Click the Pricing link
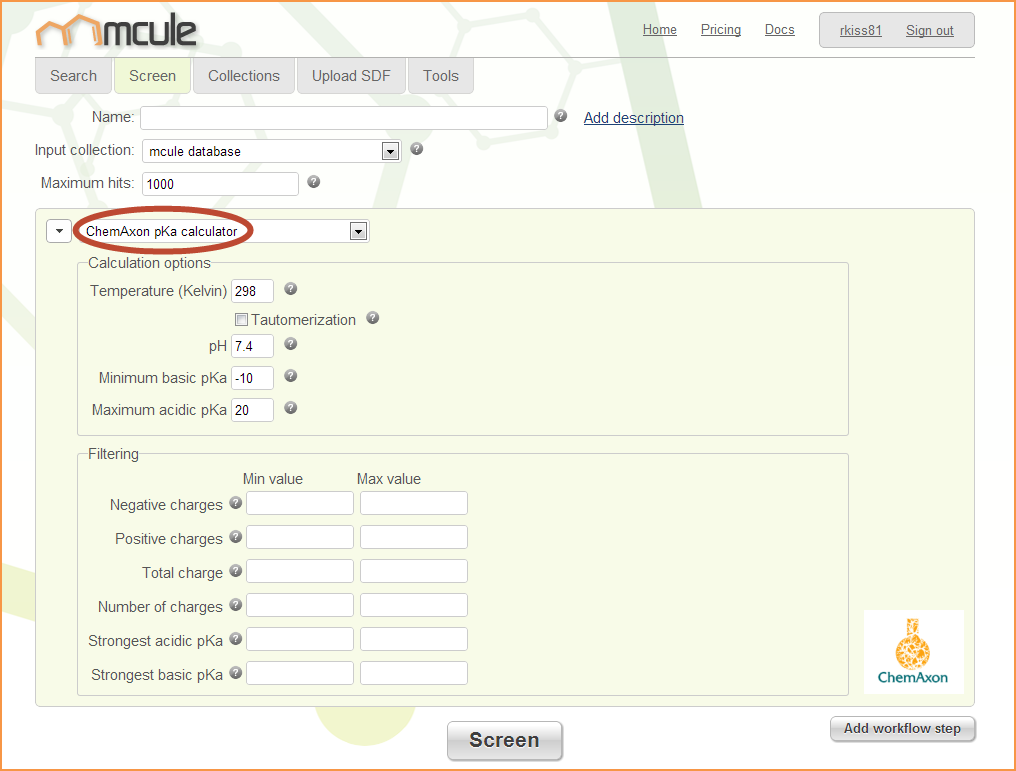 (x=720, y=30)
